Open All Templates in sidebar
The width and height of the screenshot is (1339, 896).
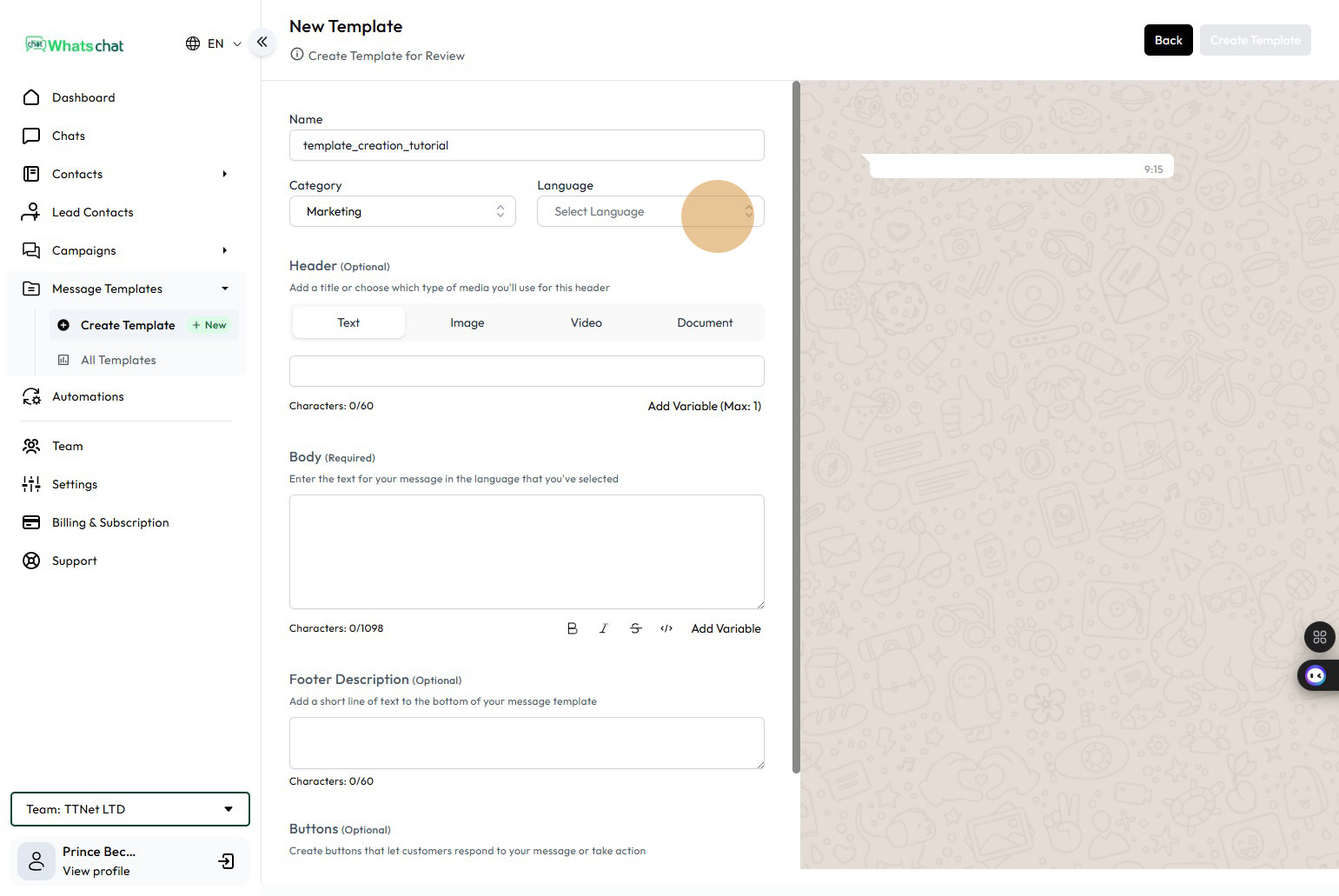(118, 360)
